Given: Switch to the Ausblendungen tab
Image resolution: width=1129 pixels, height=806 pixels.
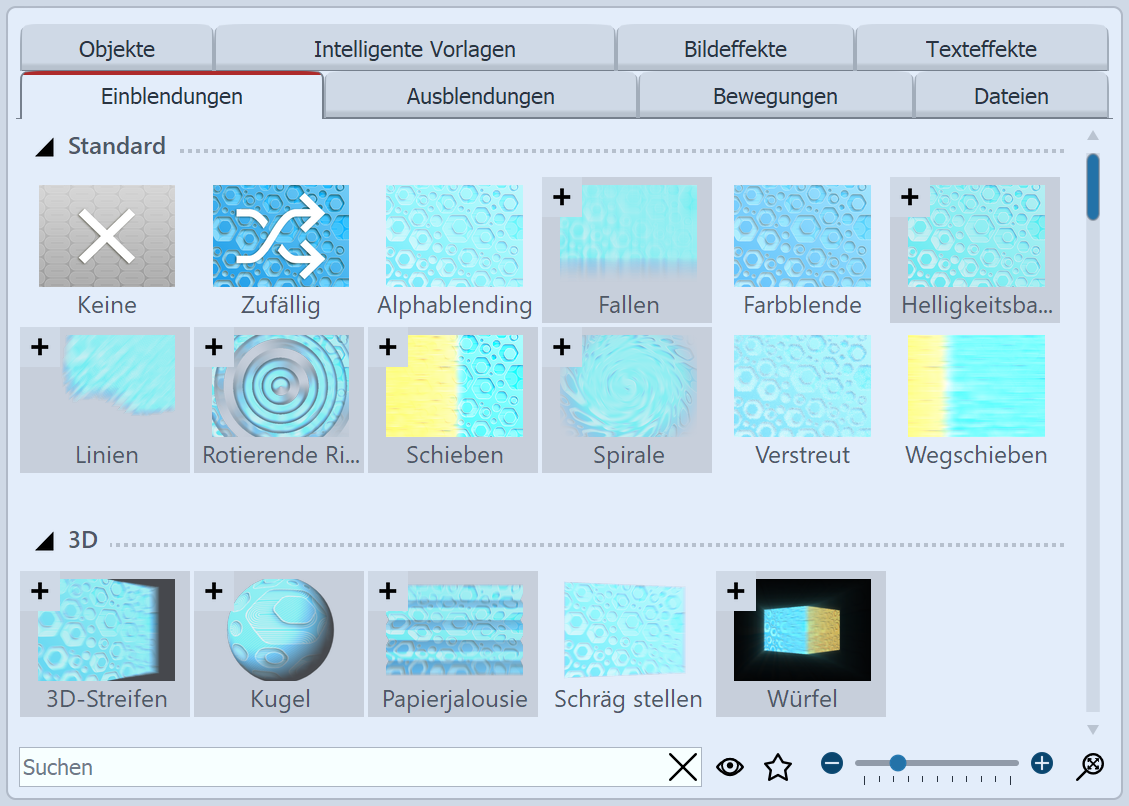Looking at the screenshot, I should click(x=480, y=97).
